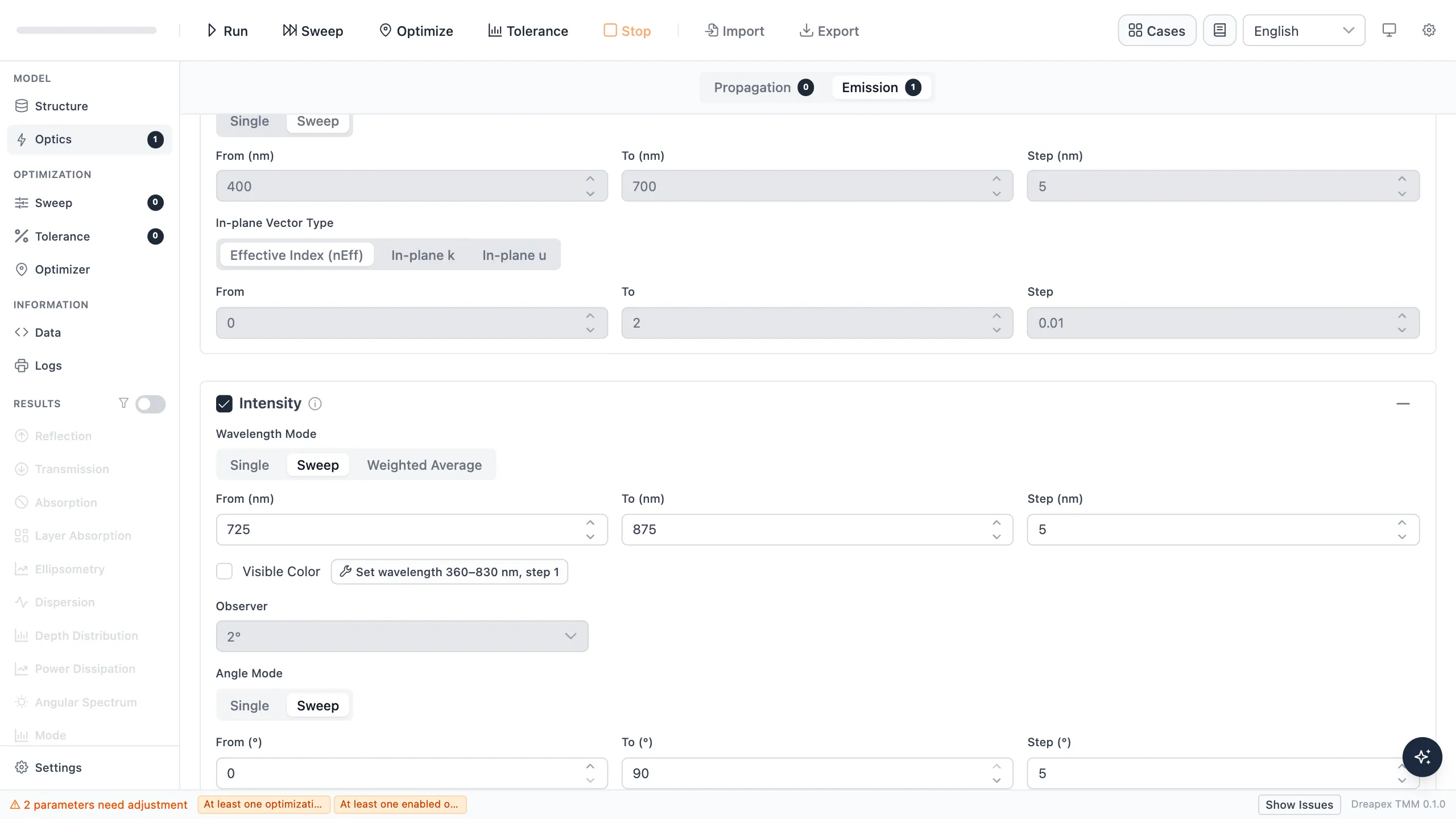
Task: Select Weighted Average wavelength mode
Action: click(x=424, y=465)
